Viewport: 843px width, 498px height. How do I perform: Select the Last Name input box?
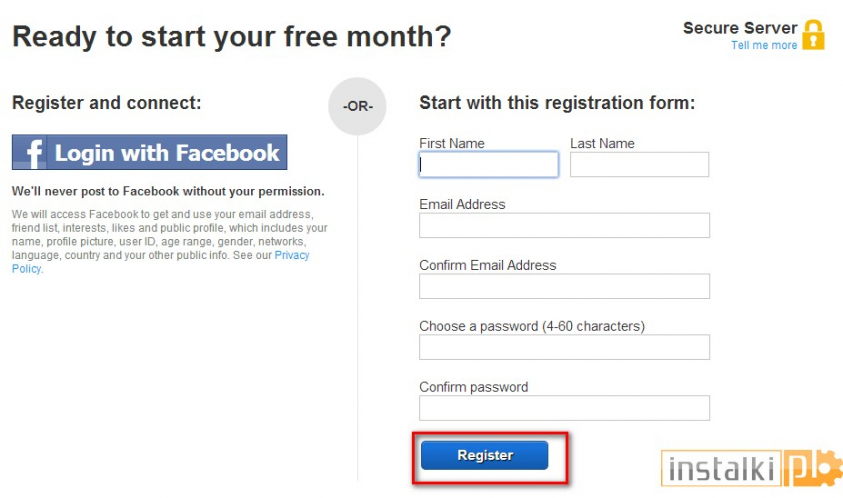[x=639, y=165]
